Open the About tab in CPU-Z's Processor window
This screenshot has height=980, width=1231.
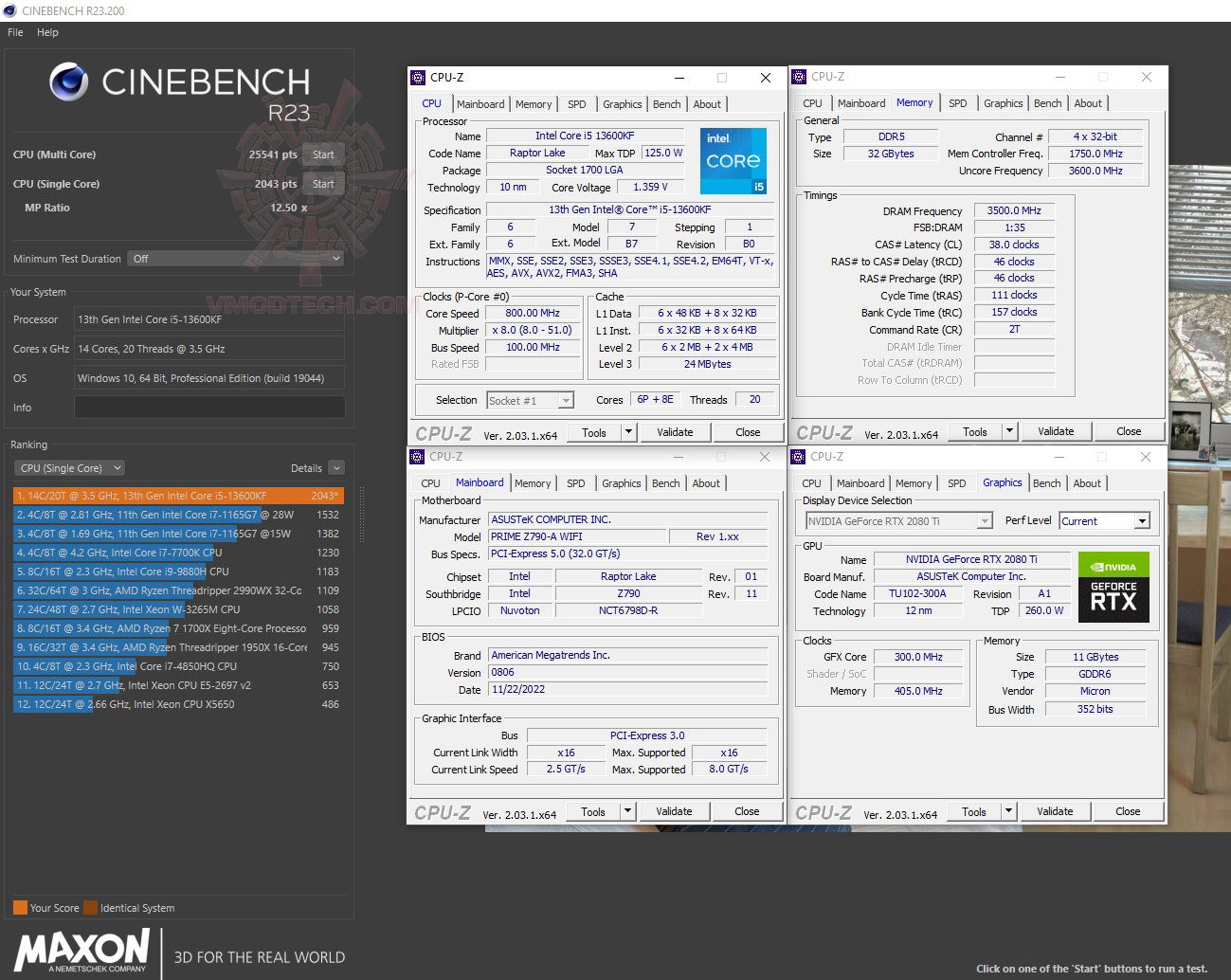(707, 104)
